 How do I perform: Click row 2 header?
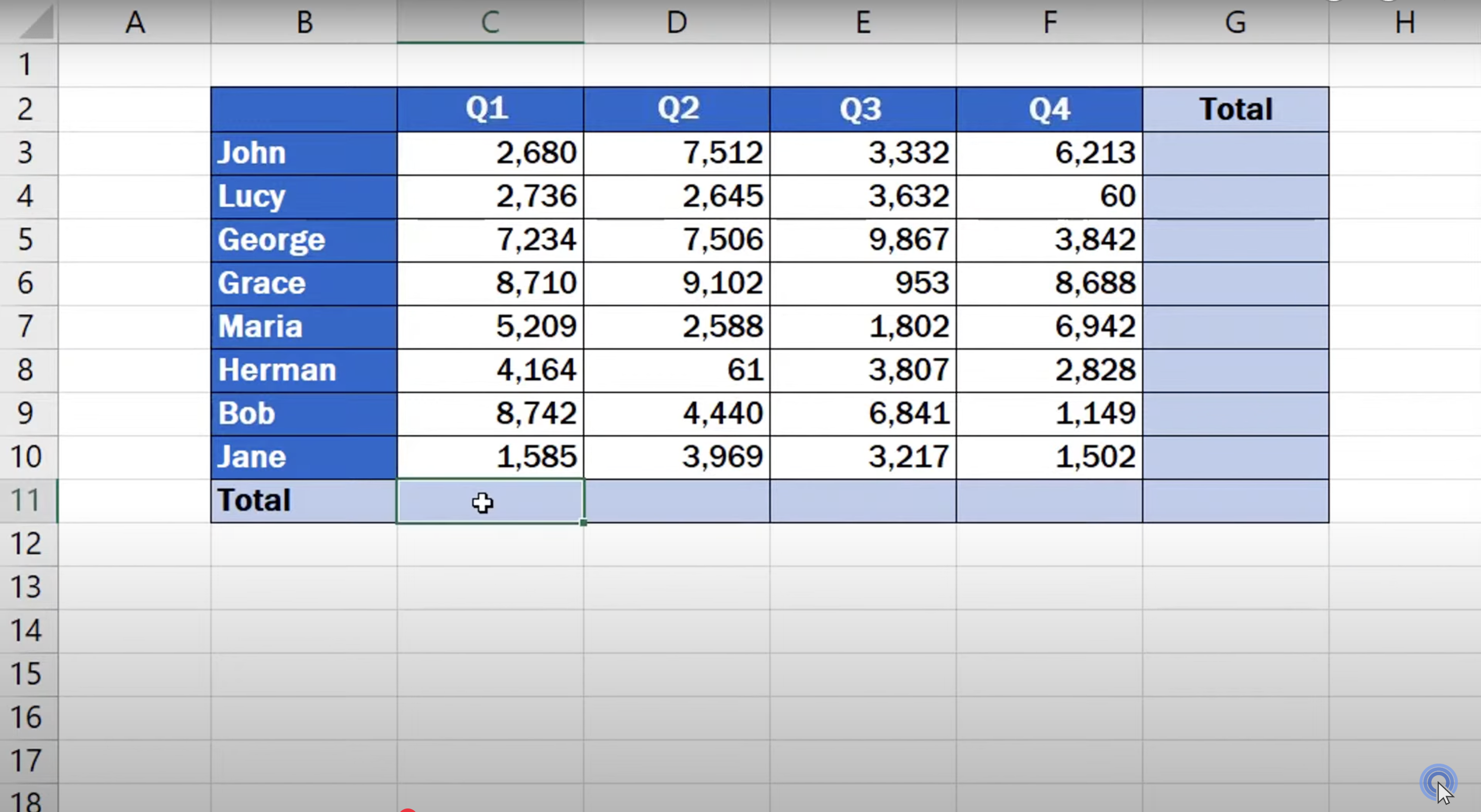25,109
